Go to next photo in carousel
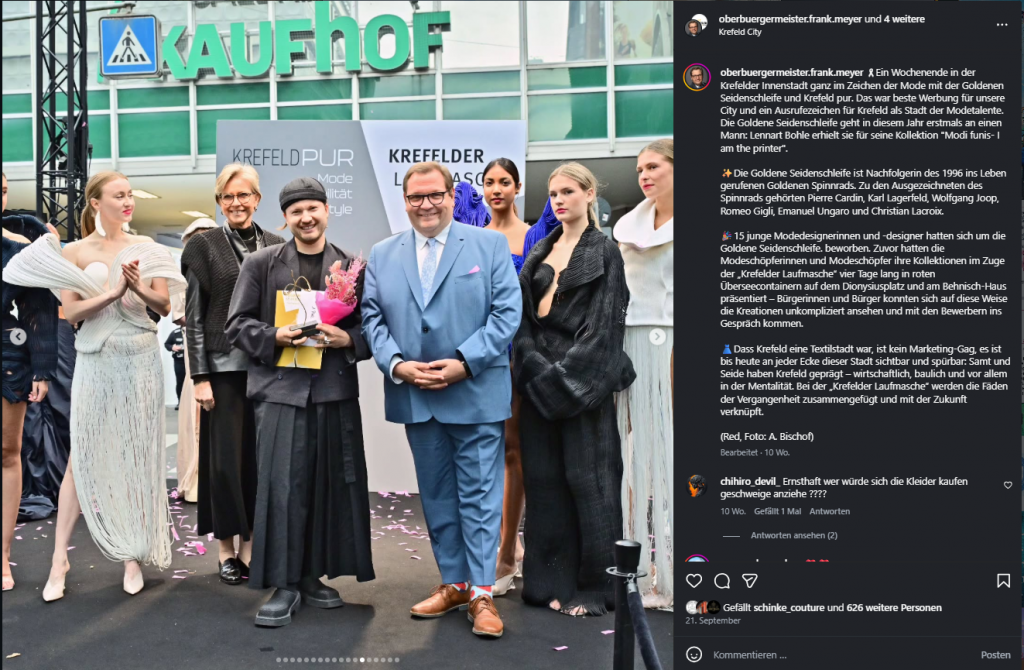Viewport: 1024px width, 670px height. pyautogui.click(x=657, y=336)
